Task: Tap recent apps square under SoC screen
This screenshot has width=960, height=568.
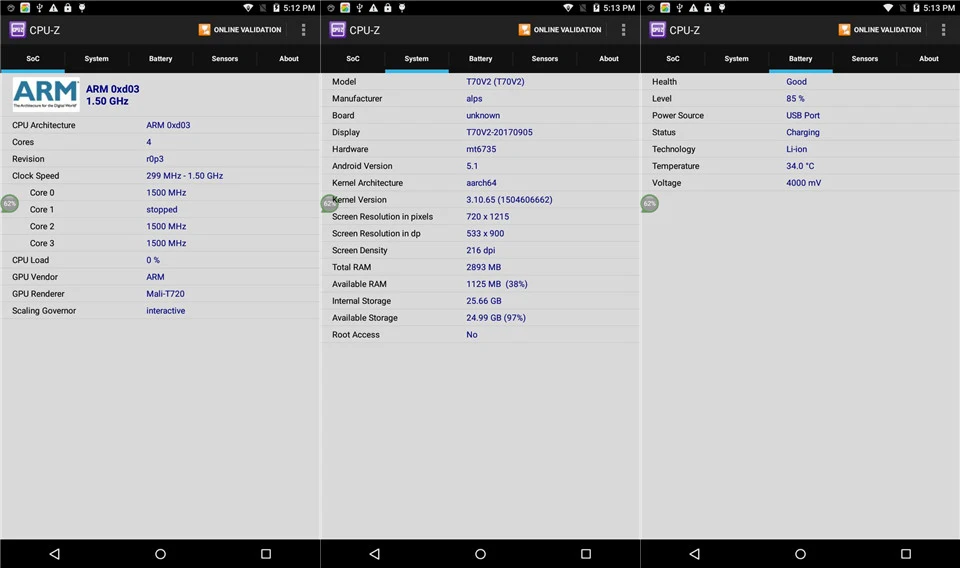Action: tap(266, 553)
